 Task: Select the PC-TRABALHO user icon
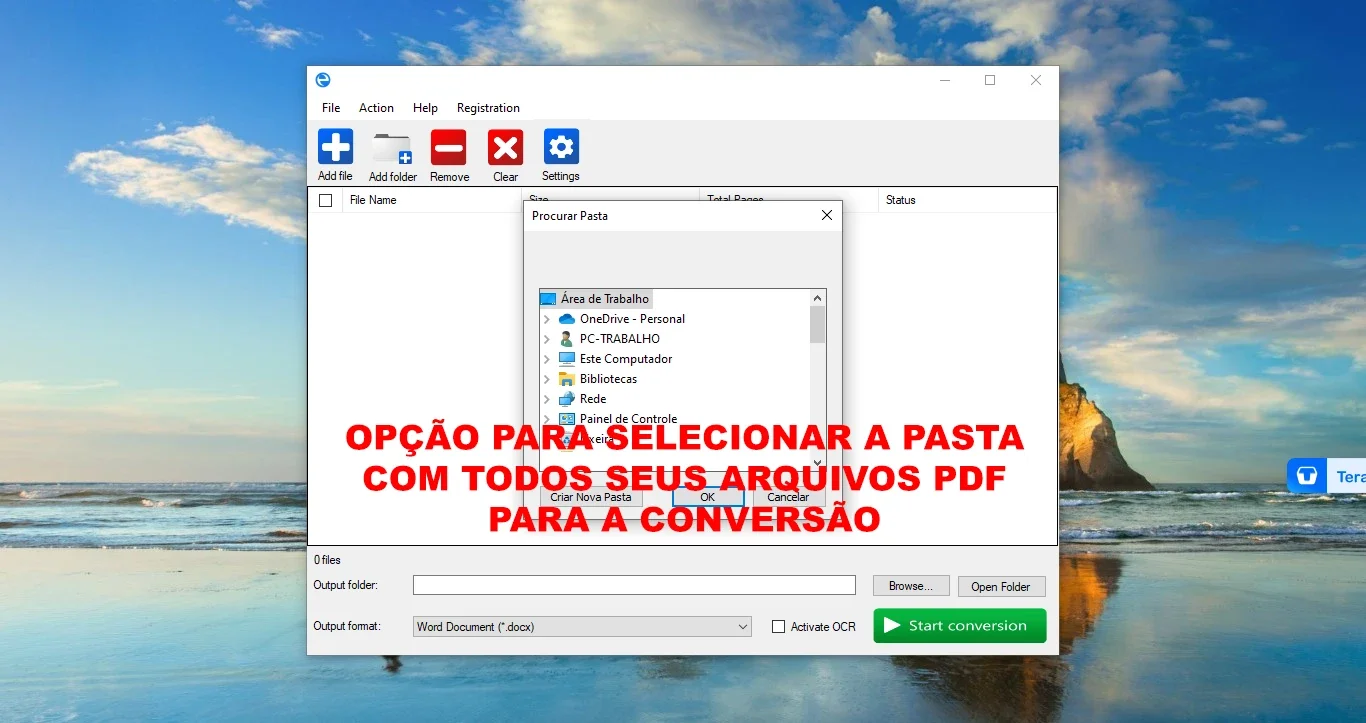[x=567, y=339]
